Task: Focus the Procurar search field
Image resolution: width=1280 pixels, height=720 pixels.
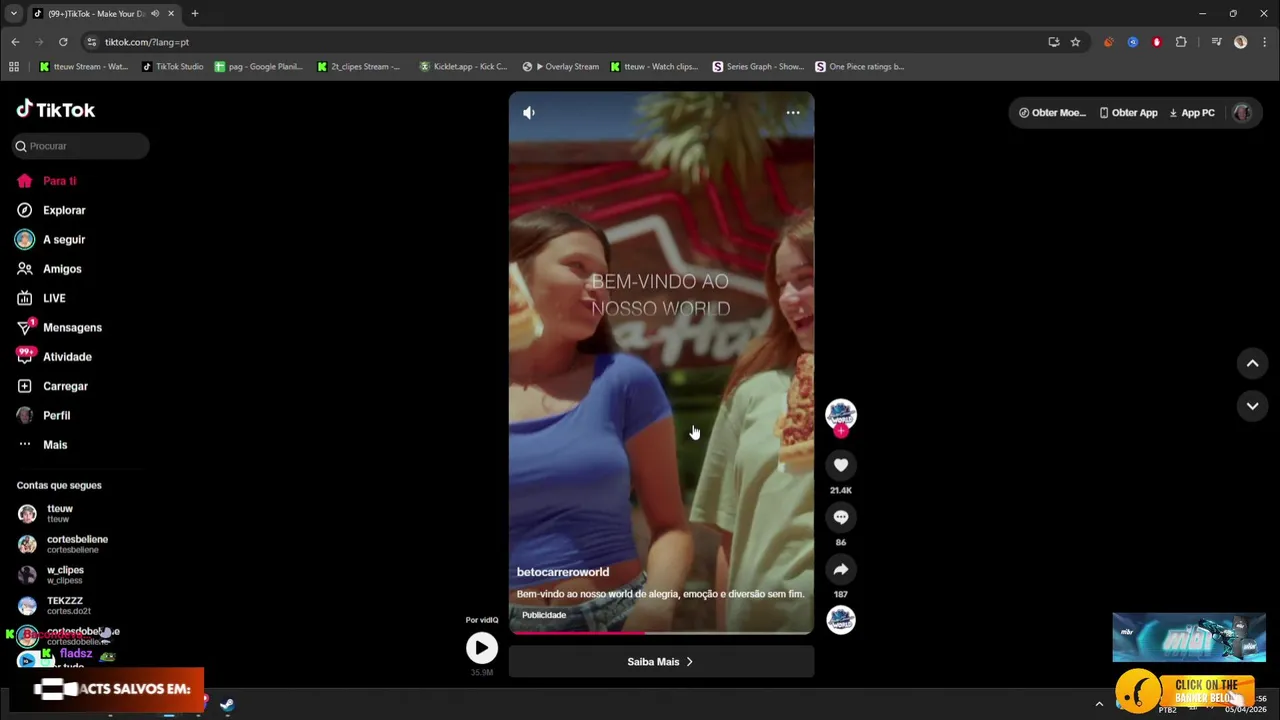Action: (80, 146)
